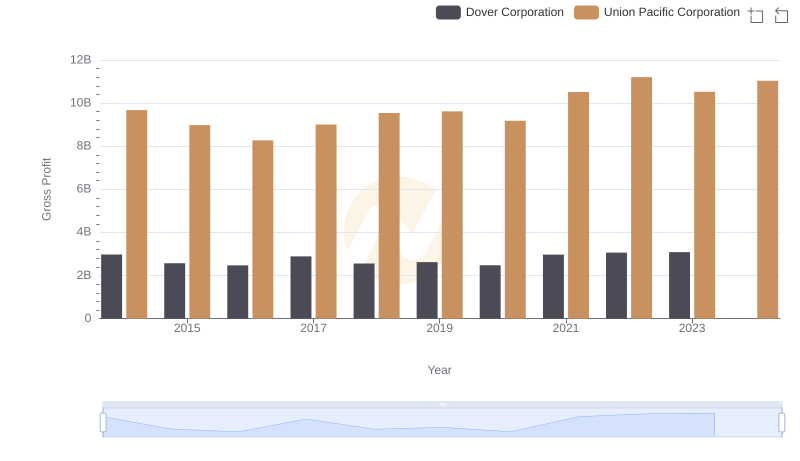Viewport: 800px width, 461px height.
Task: Click the Dover bar for 2016
Action: (x=238, y=292)
